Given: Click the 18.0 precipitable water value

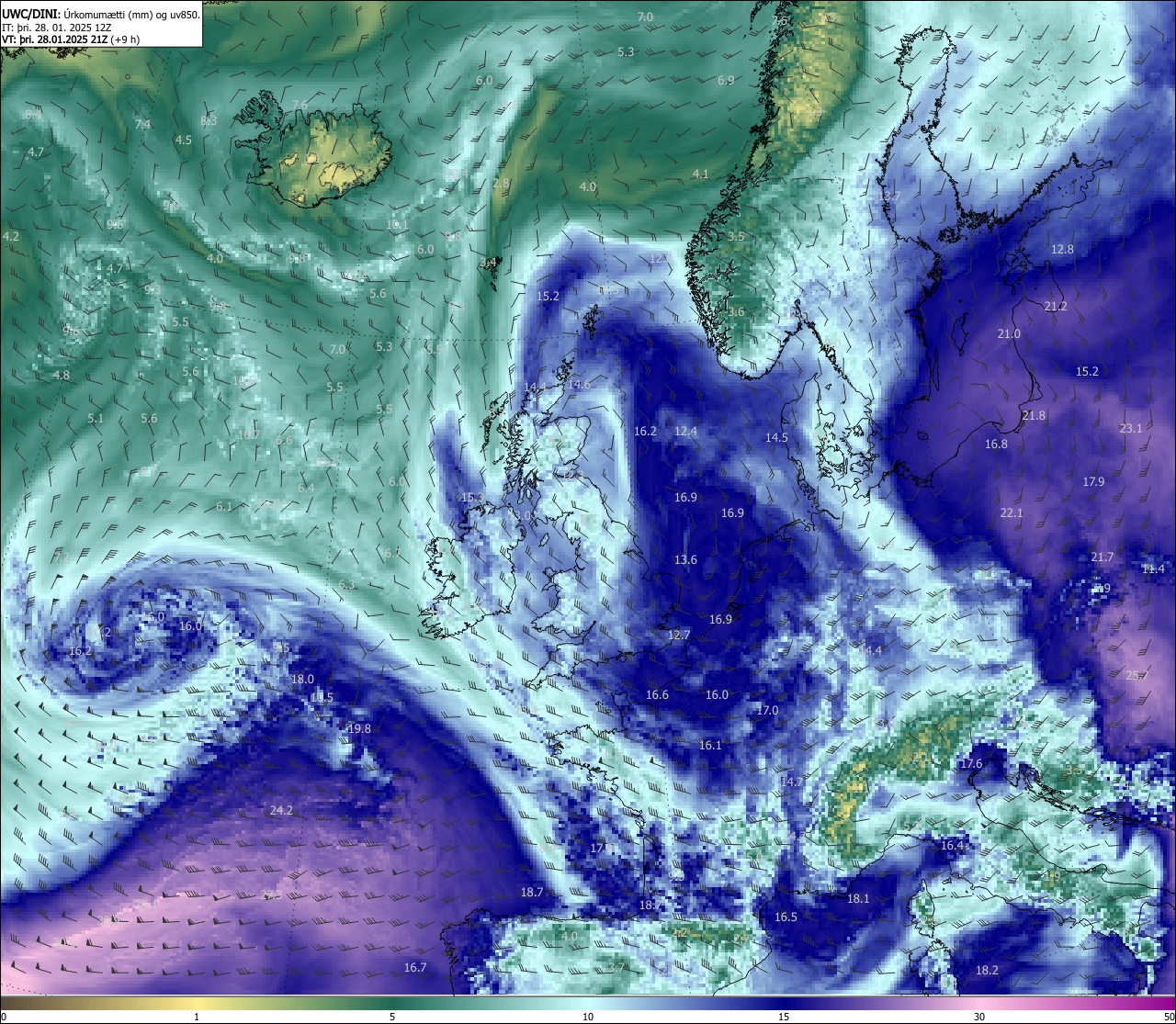Looking at the screenshot, I should 302,679.
